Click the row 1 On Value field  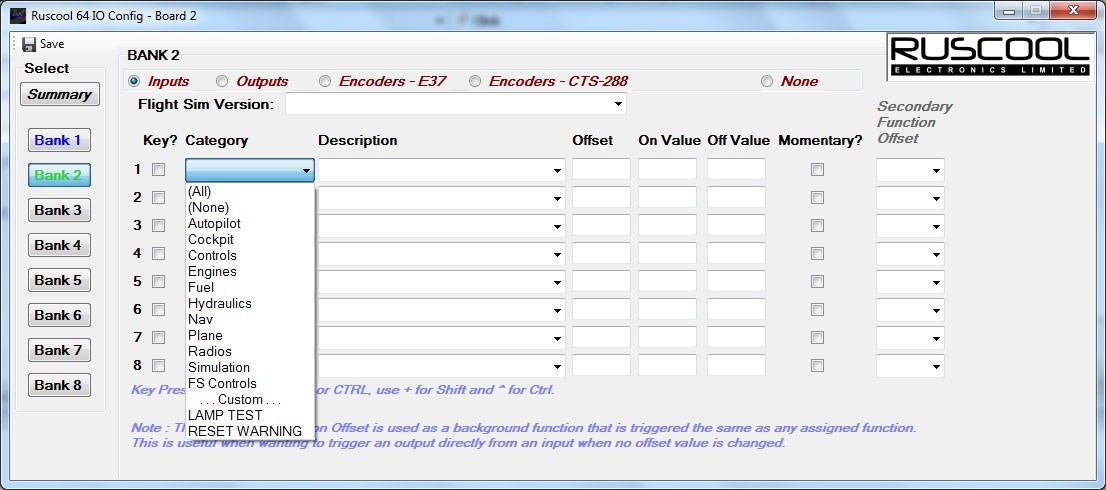point(667,170)
